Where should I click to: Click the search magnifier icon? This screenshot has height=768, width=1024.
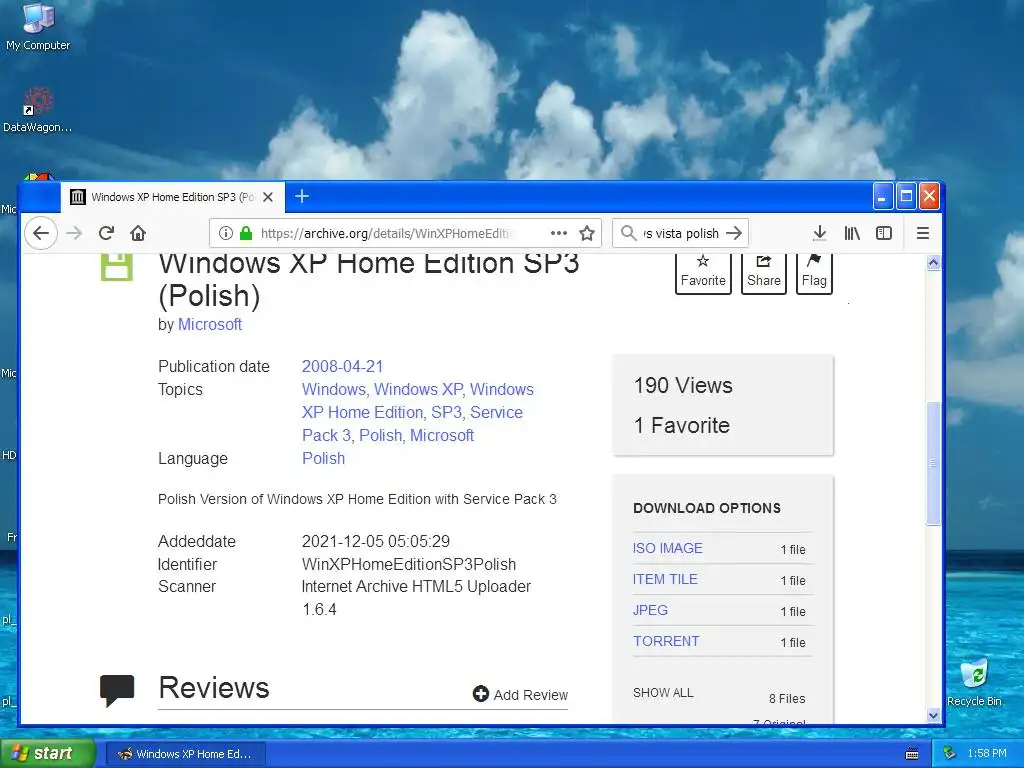coord(628,233)
